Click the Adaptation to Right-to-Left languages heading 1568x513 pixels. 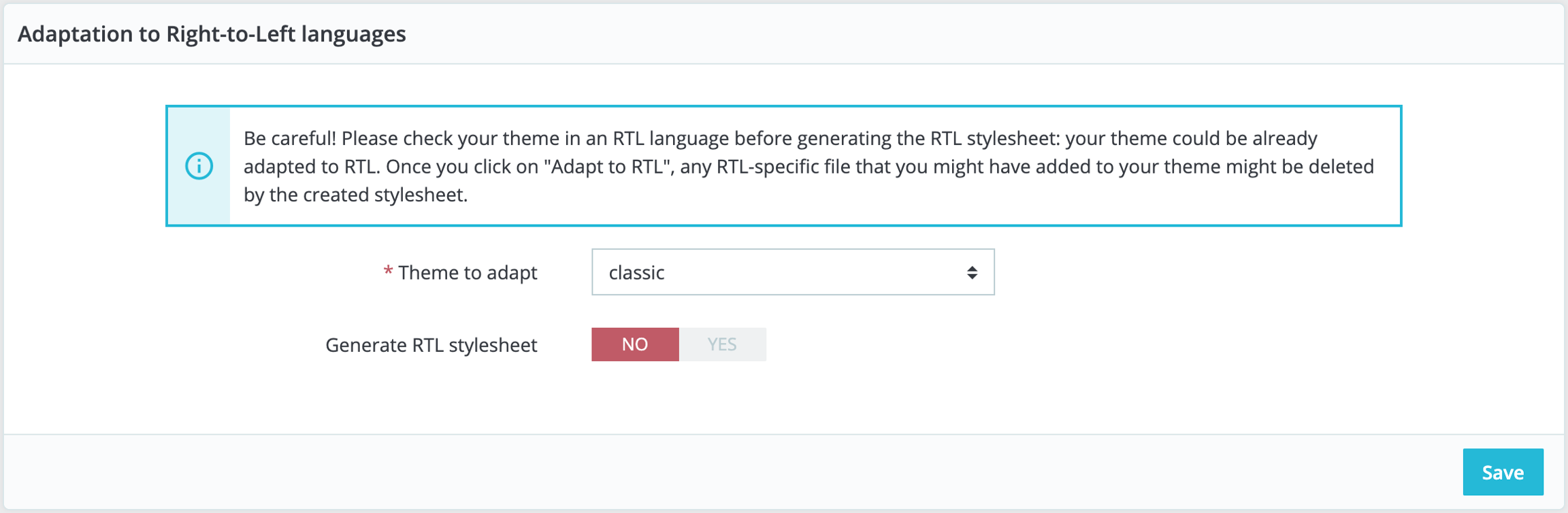click(212, 34)
